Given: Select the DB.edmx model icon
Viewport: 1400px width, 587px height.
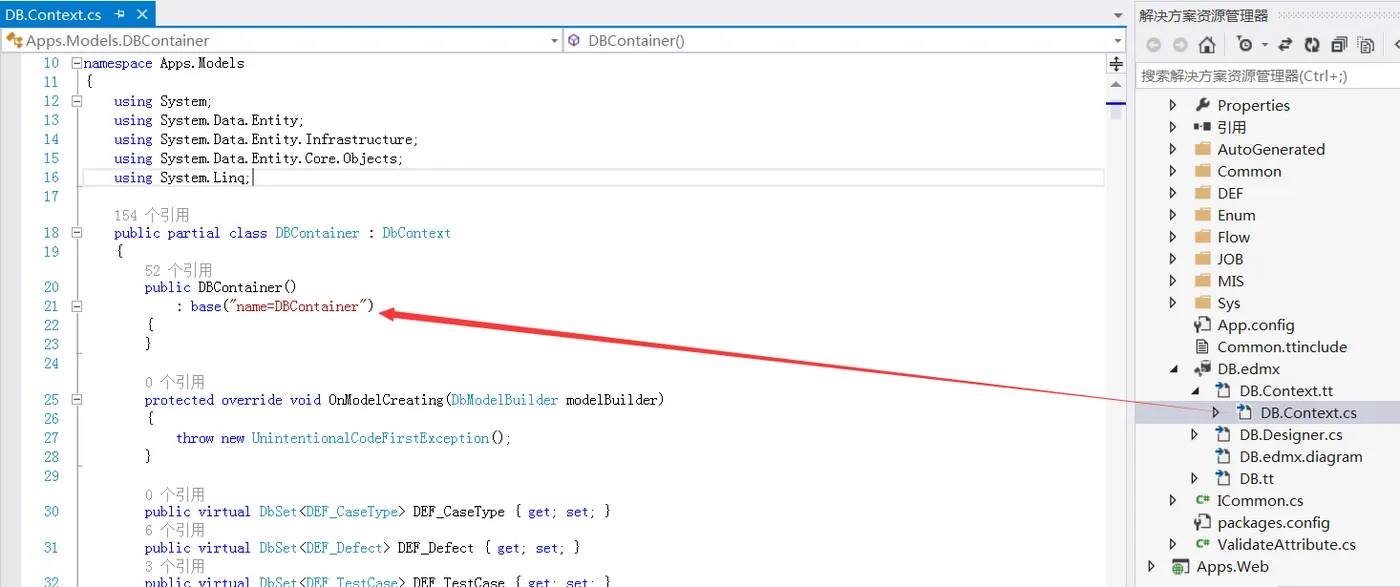Looking at the screenshot, I should click(1203, 369).
